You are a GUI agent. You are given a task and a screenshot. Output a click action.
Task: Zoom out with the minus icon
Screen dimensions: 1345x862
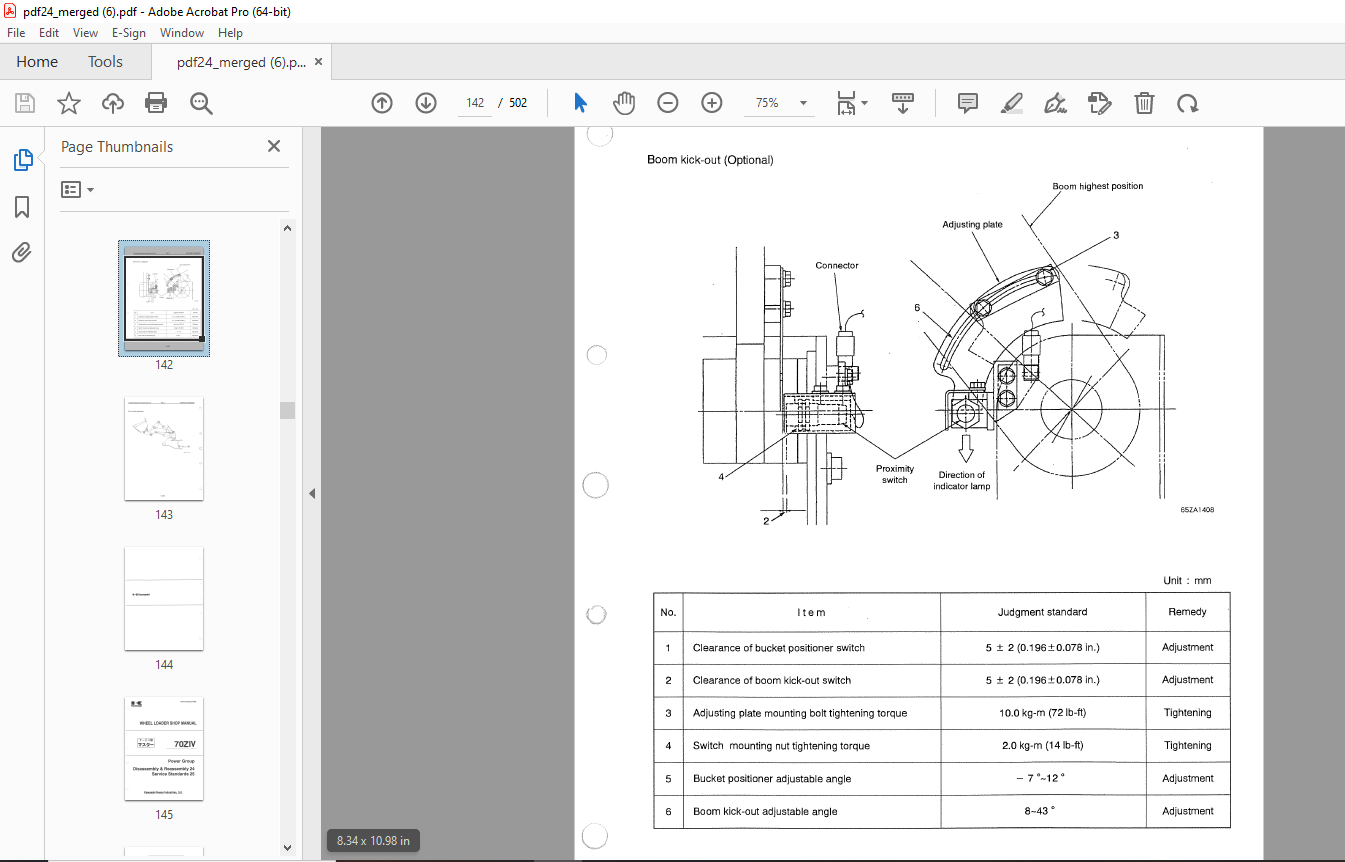point(668,103)
